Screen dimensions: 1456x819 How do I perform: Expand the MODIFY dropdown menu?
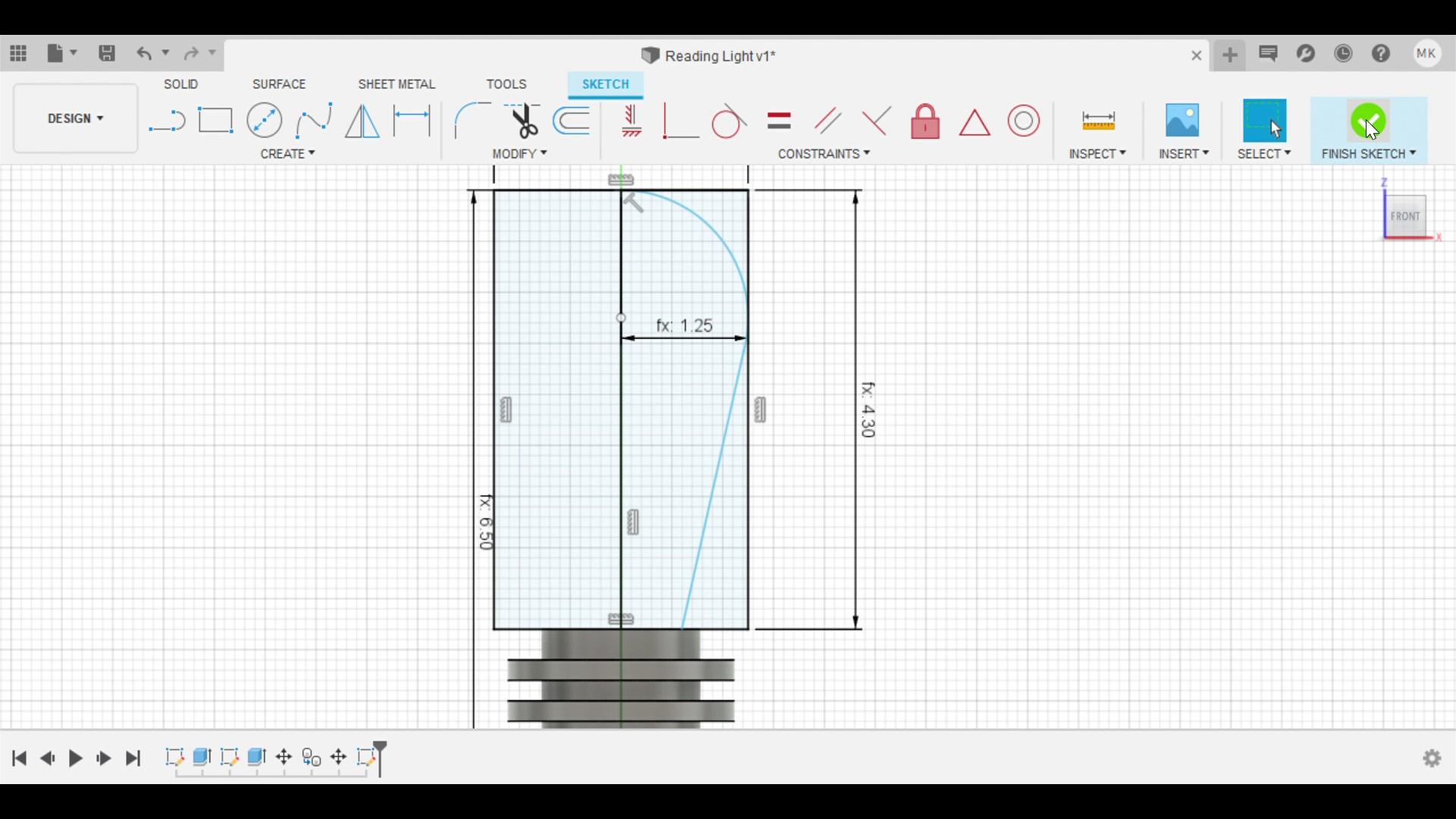coord(519,154)
